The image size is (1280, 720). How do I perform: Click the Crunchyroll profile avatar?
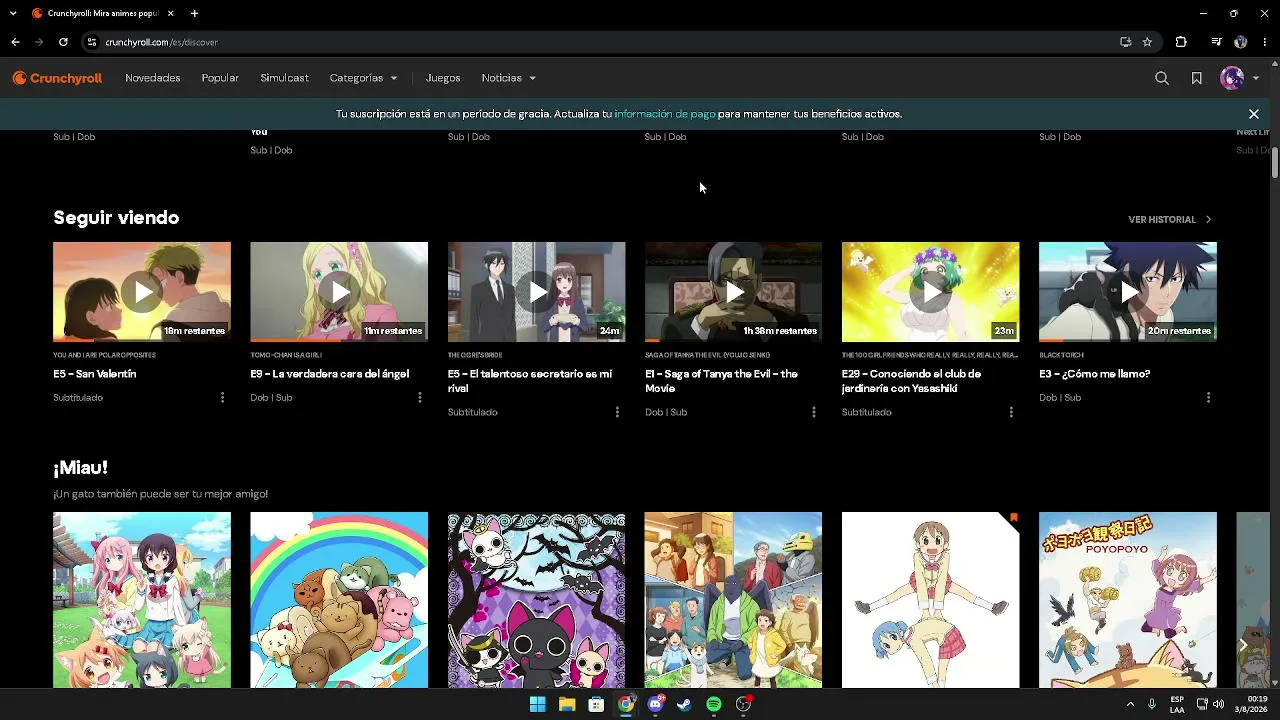click(x=1232, y=78)
